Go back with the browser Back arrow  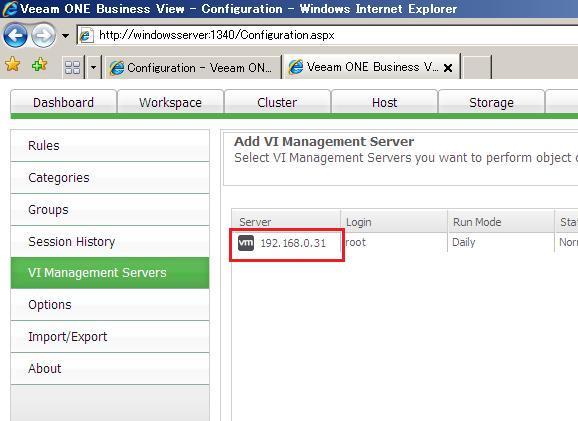click(15, 36)
